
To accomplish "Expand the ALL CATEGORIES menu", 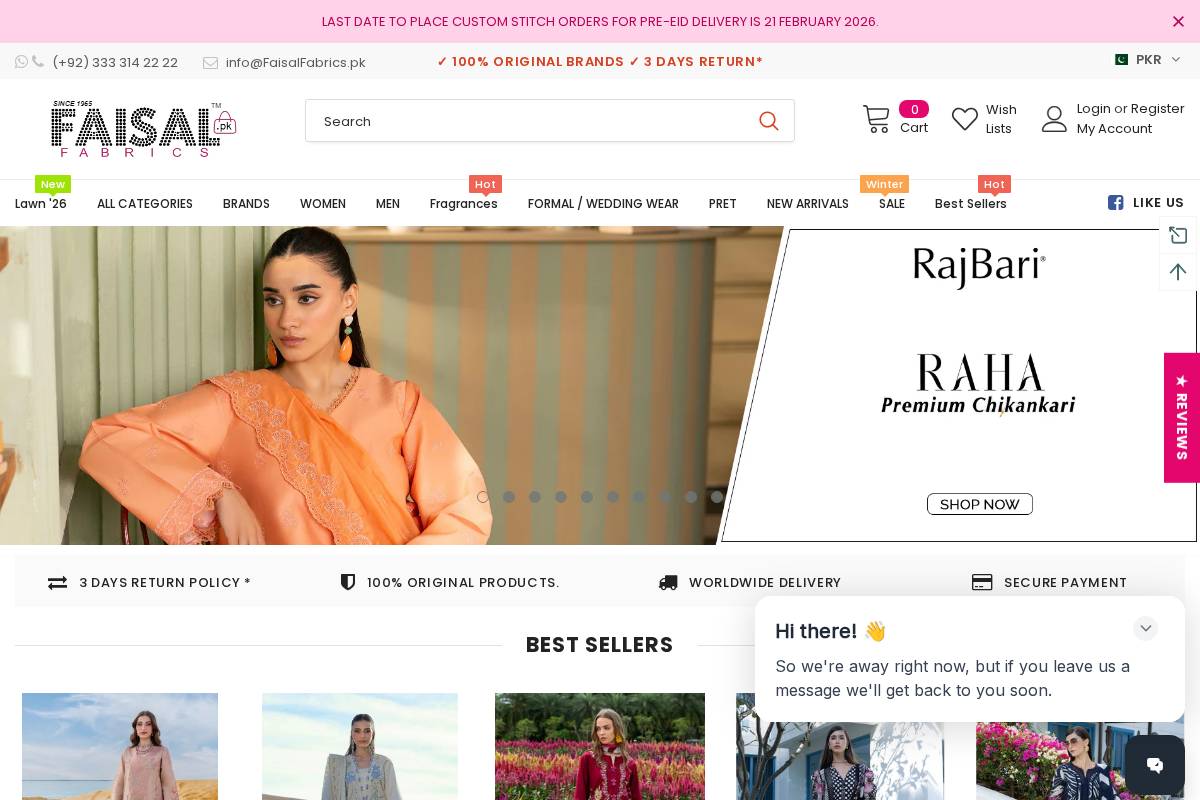I will [145, 204].
